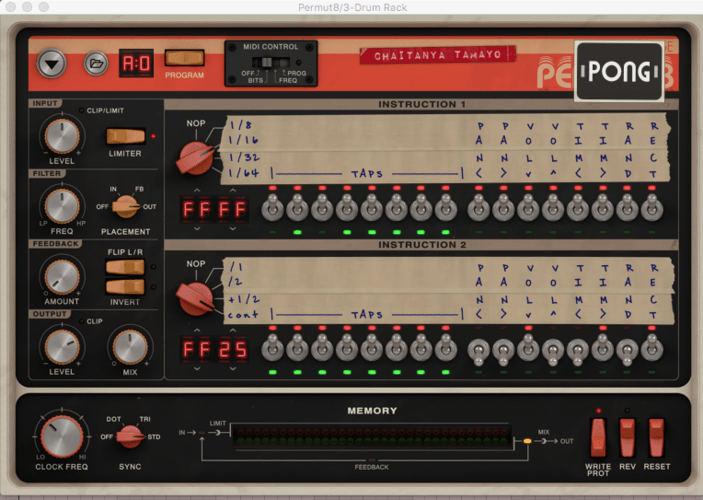Flip the PAN > bit switch in Instruction 1
Screen dimensions: 703x500
coord(503,207)
